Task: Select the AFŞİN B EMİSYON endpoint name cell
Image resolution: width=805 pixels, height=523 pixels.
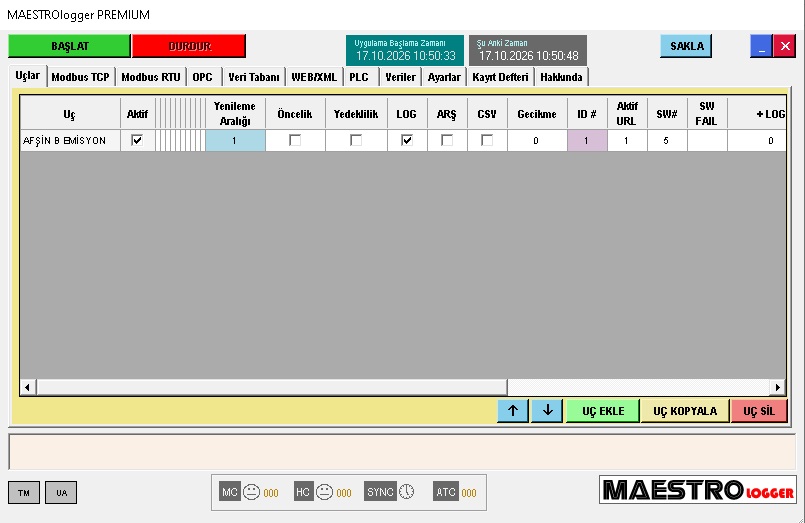Action: coord(70,141)
